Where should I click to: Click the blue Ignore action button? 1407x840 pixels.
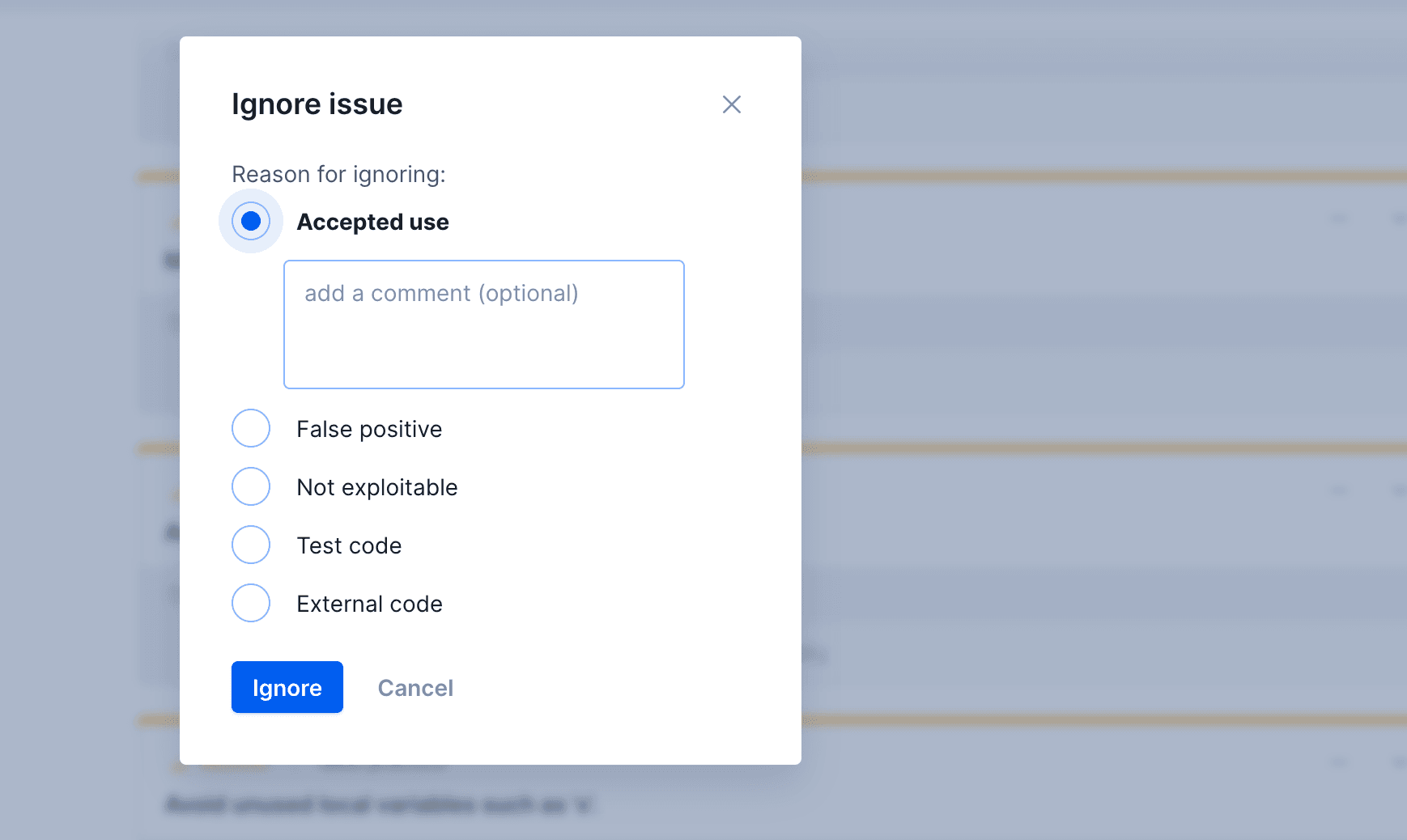click(x=287, y=687)
